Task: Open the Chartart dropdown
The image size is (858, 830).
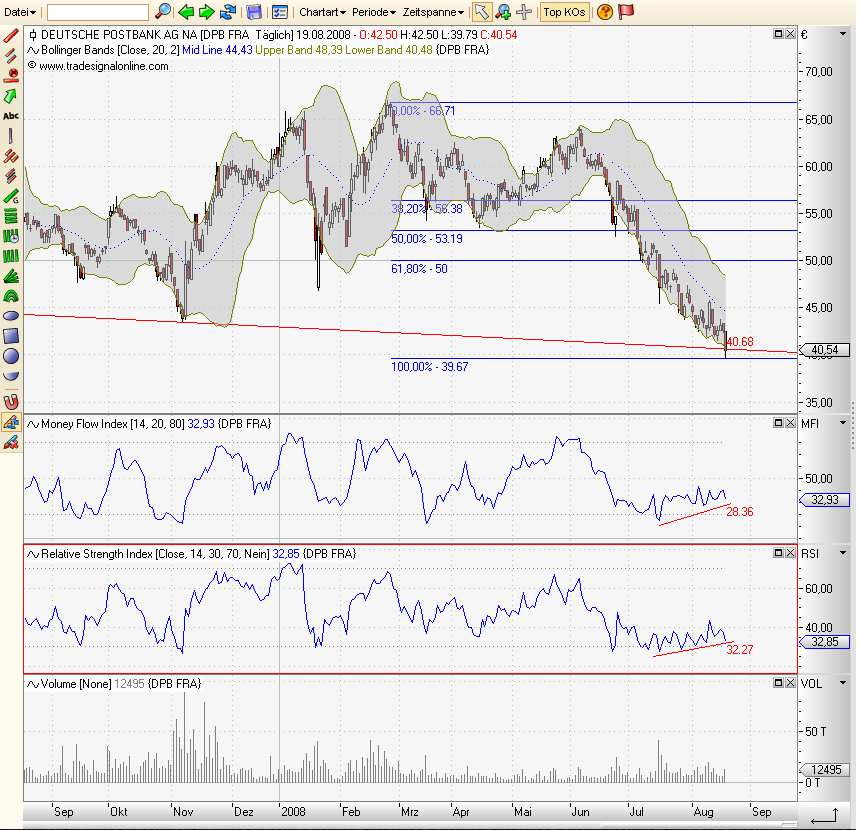Action: tap(322, 12)
